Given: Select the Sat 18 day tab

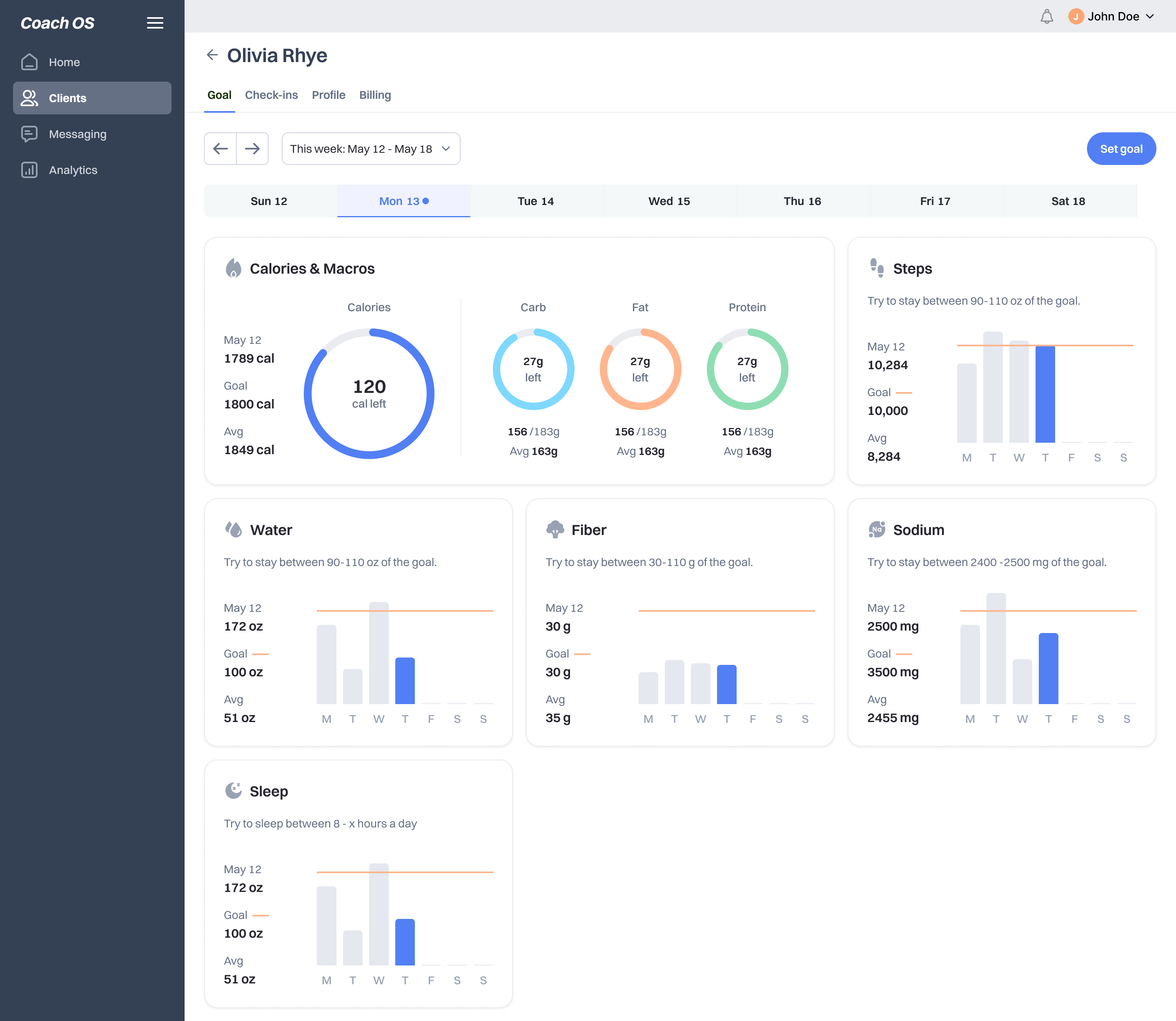Looking at the screenshot, I should [x=1069, y=201].
